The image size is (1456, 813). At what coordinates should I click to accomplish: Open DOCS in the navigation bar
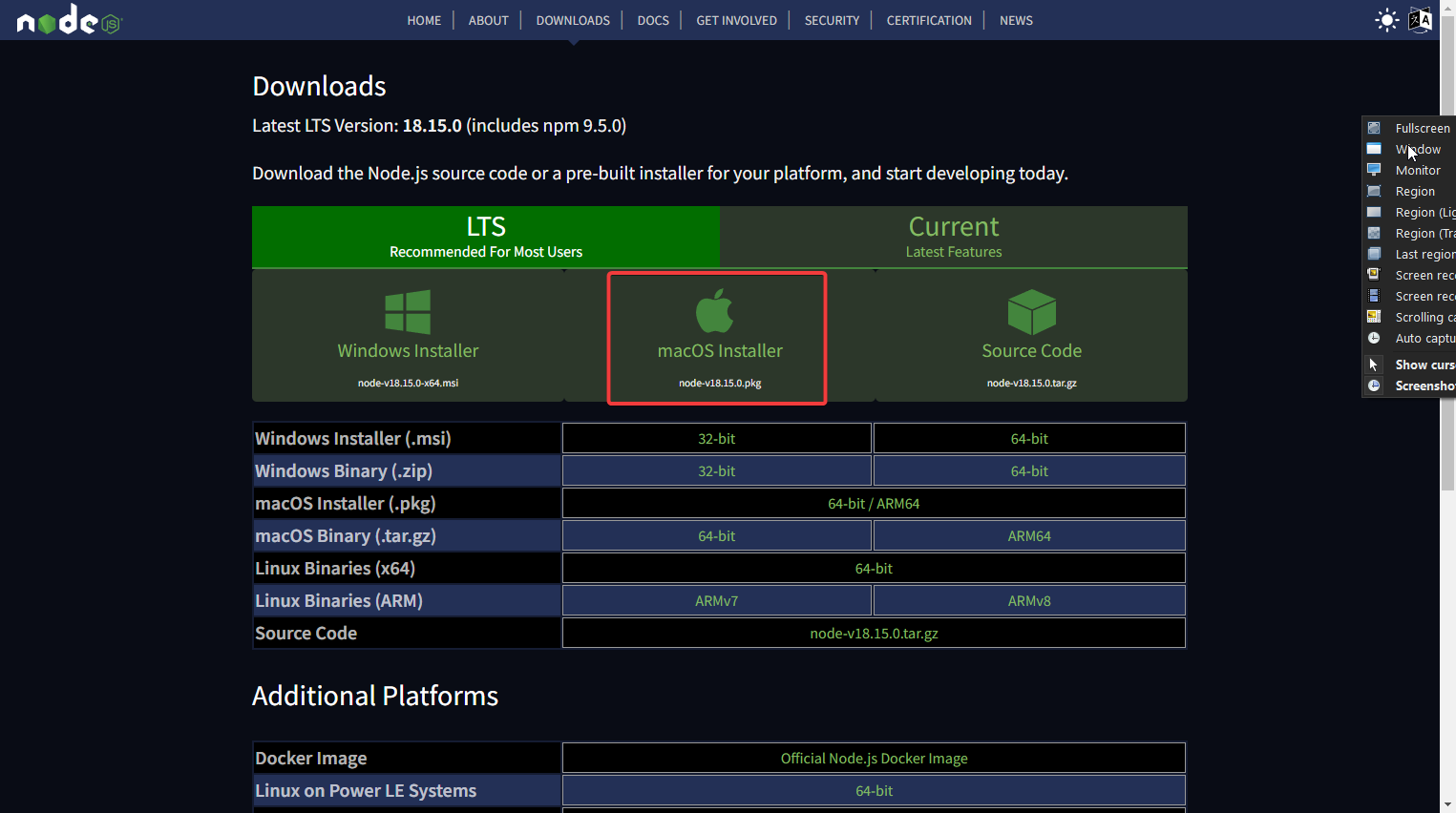pos(653,20)
